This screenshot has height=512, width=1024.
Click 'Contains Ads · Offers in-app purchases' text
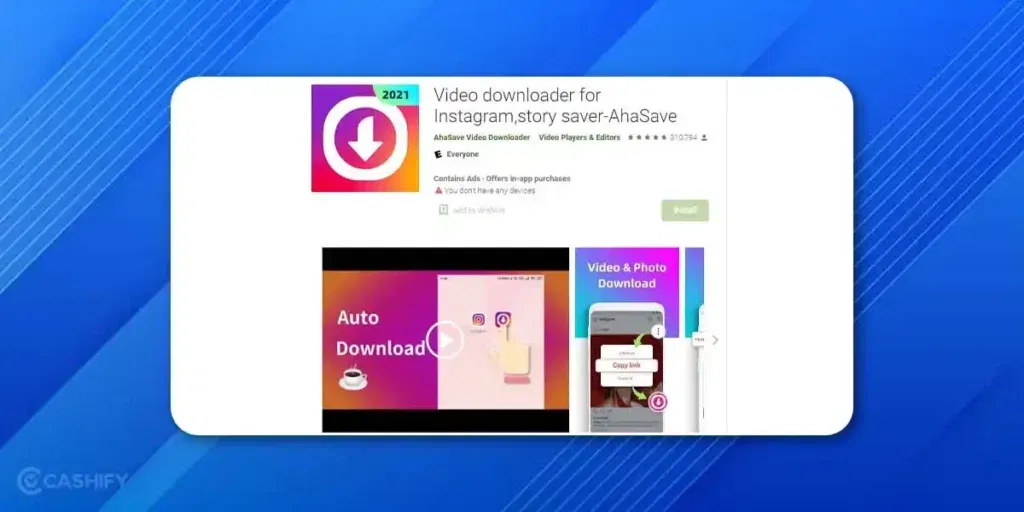(x=502, y=178)
